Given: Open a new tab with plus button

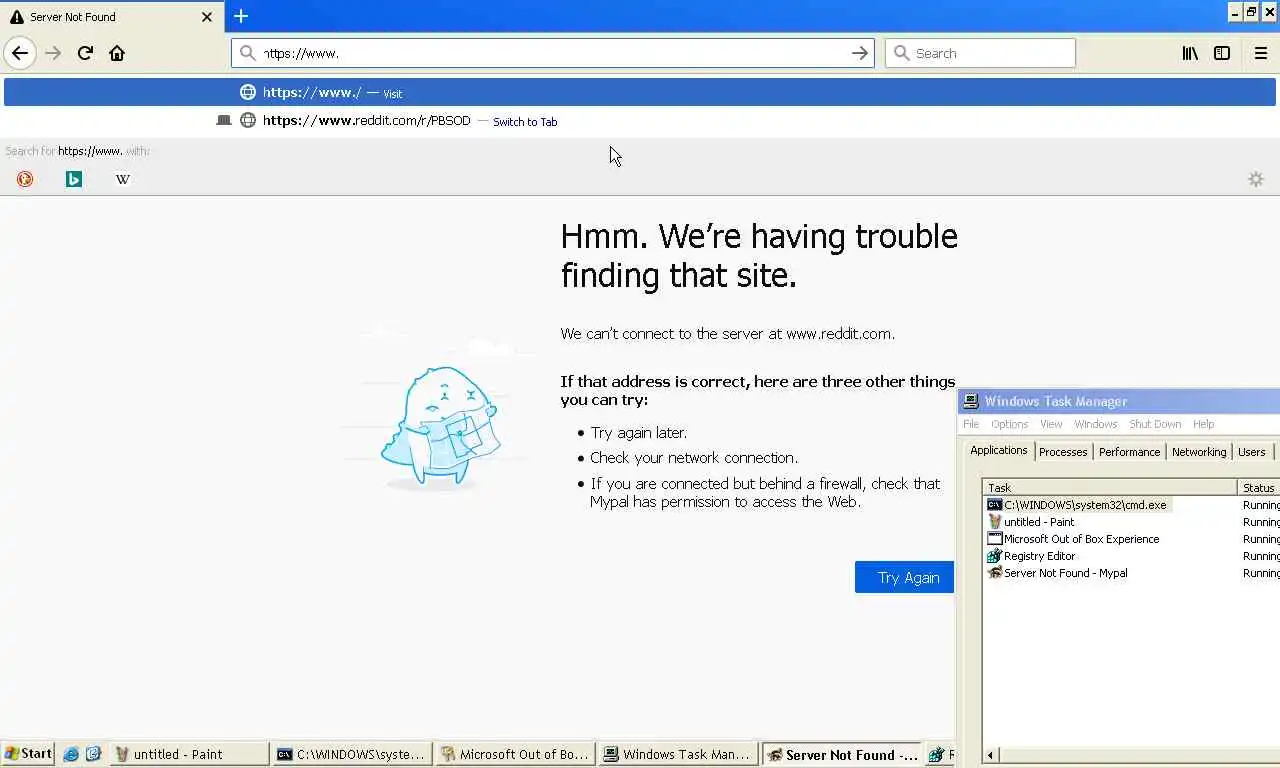Looking at the screenshot, I should click(x=241, y=16).
